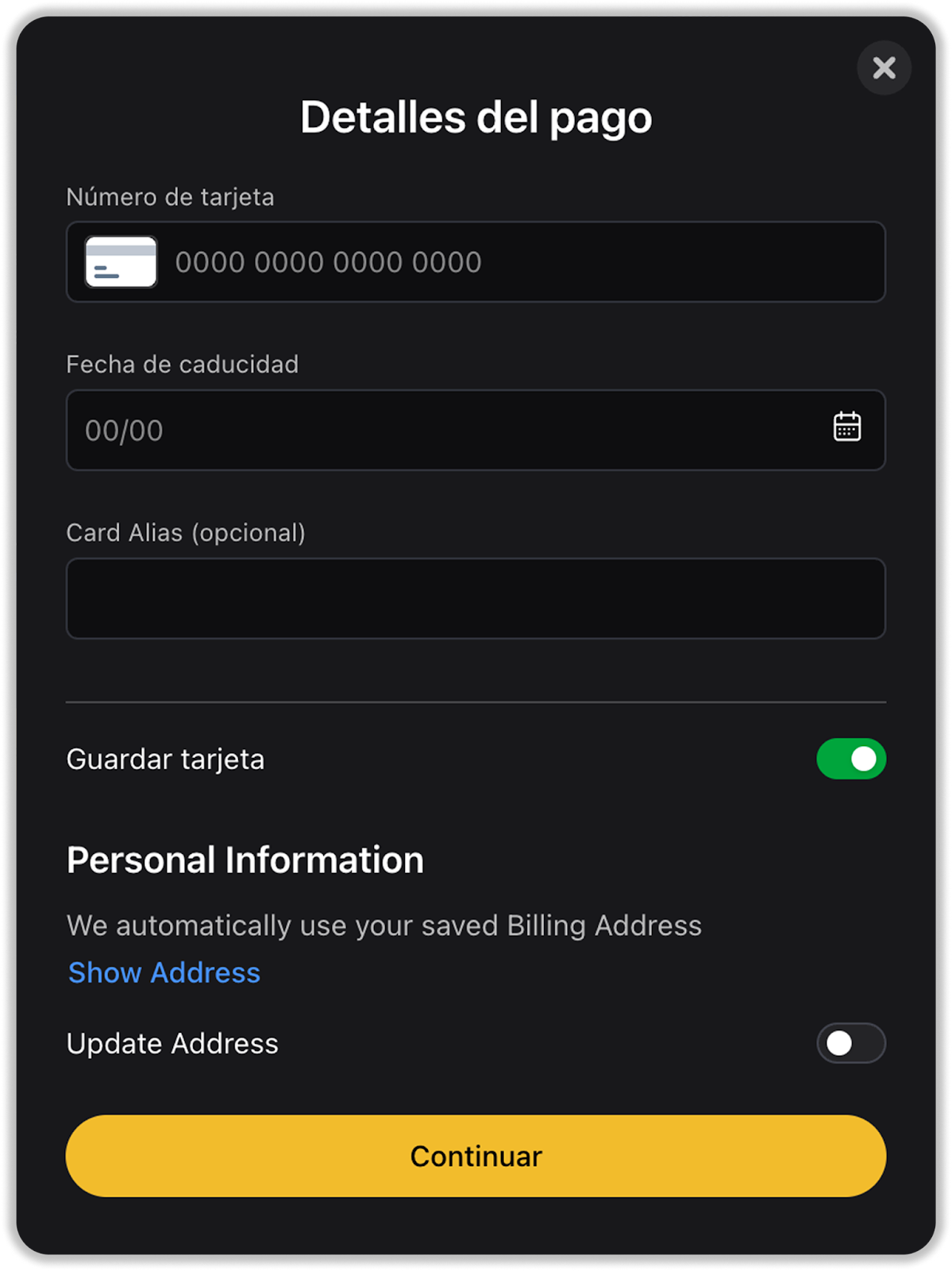Click the credit card icon

[121, 262]
